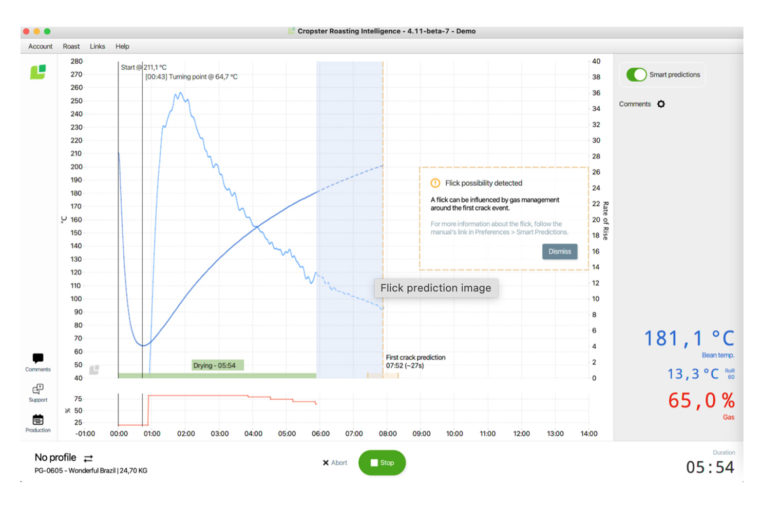Image resolution: width=760 pixels, height=508 pixels.
Task: Open the Account menu
Action: 40,47
